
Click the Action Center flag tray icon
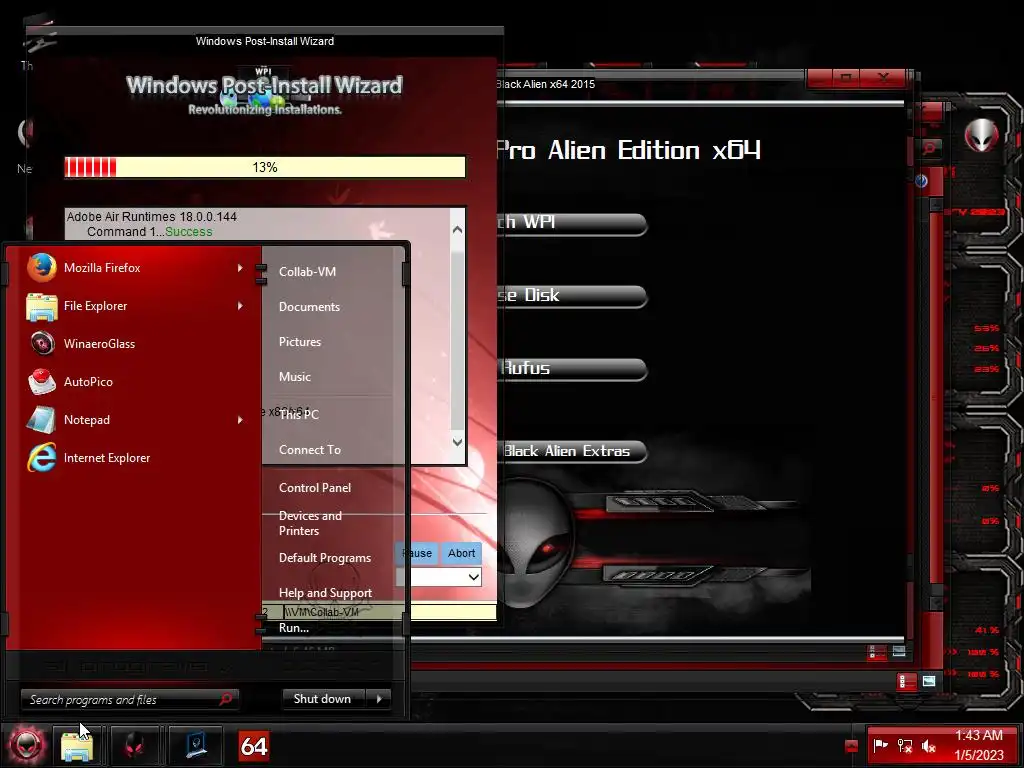[x=880, y=745]
